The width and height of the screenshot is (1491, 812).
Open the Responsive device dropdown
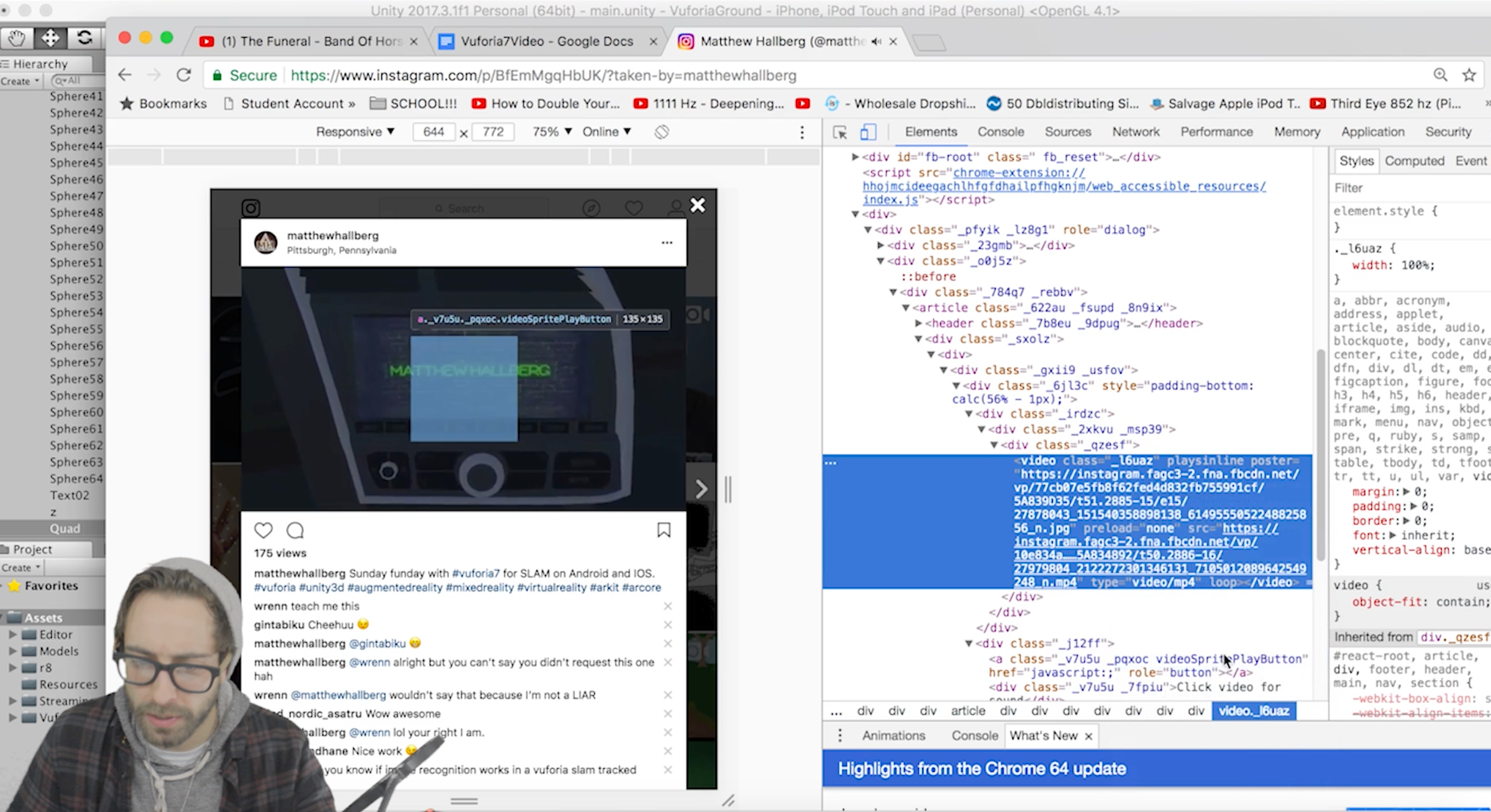pyautogui.click(x=355, y=132)
